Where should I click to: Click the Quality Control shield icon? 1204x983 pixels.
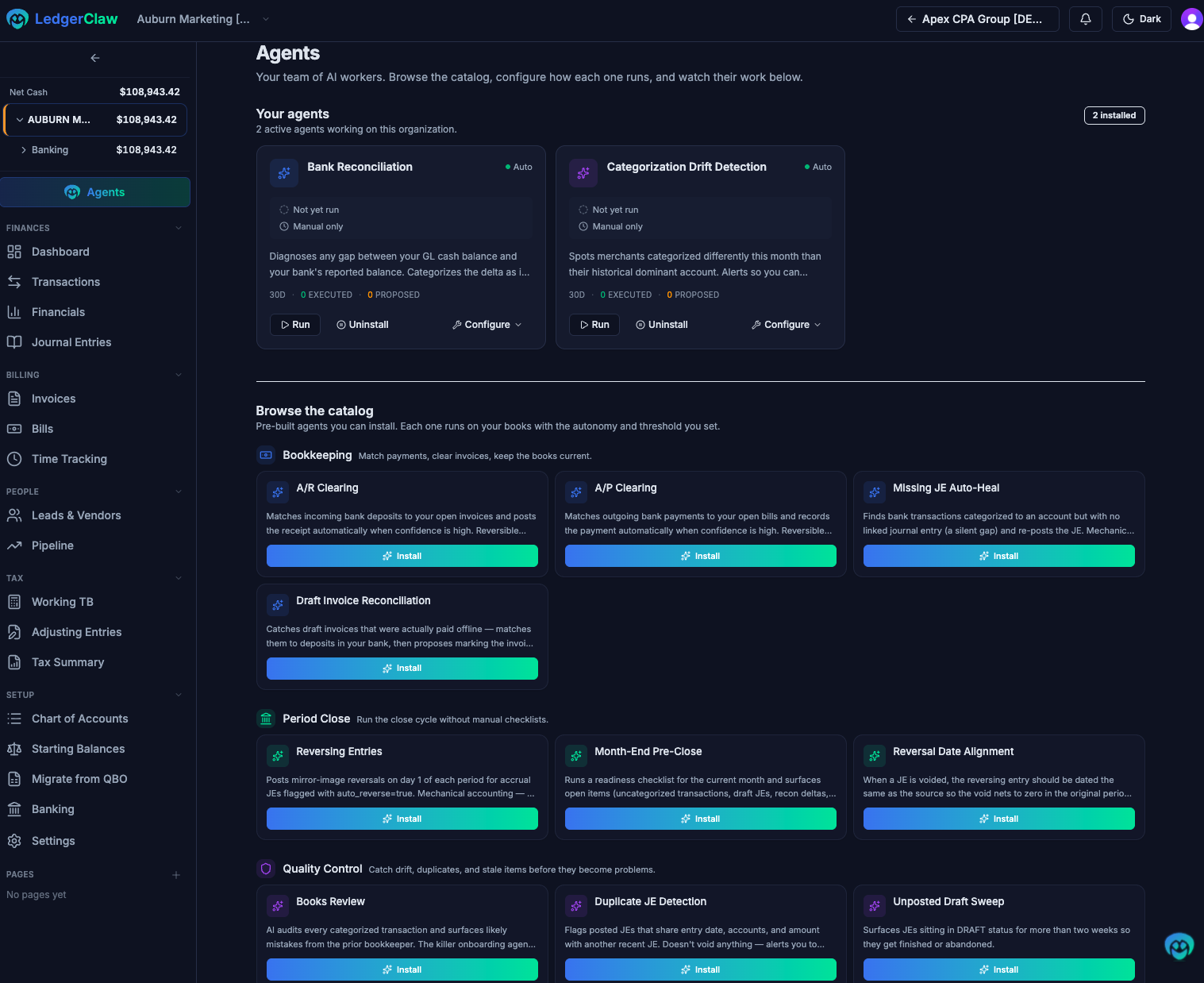pyautogui.click(x=266, y=869)
